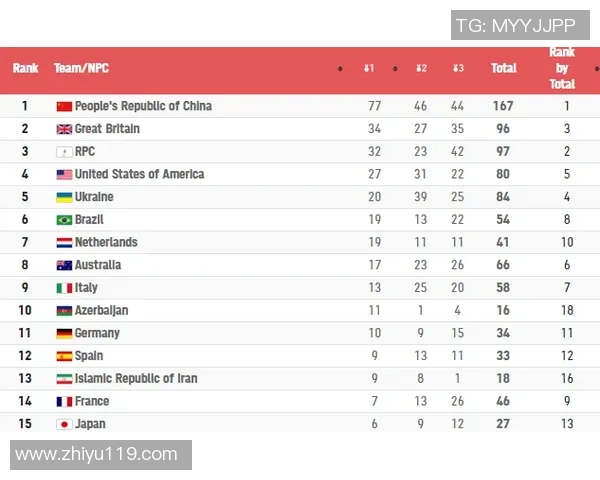The width and height of the screenshot is (600, 480).
Task: Click the Islamic Republic of Iran flag
Action: tap(64, 379)
